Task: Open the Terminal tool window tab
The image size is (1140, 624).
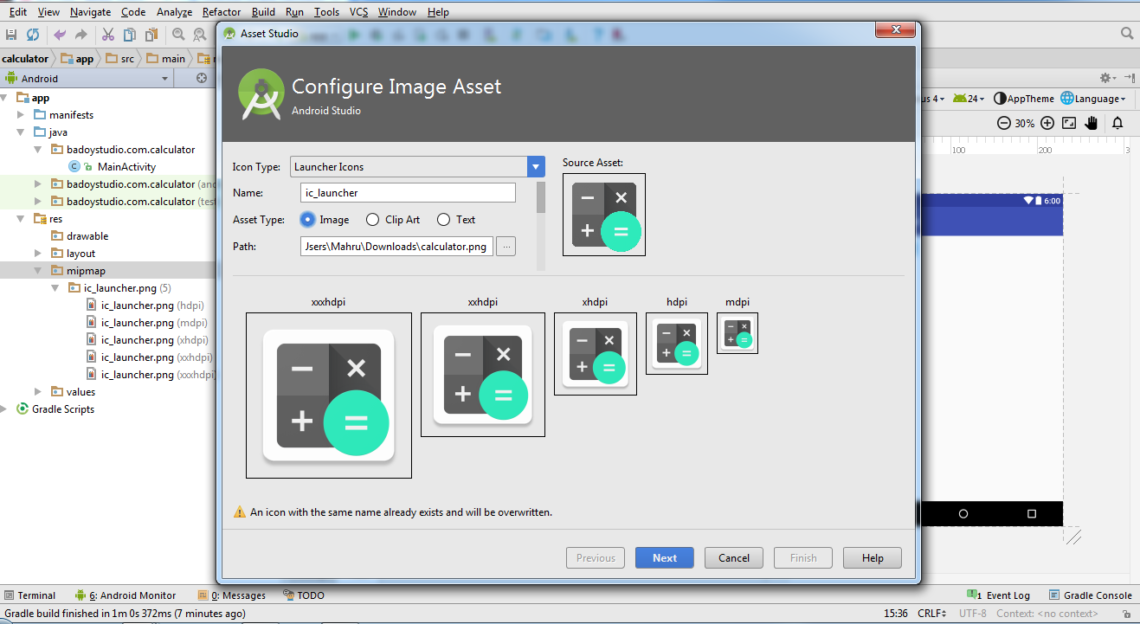Action: pos(30,595)
